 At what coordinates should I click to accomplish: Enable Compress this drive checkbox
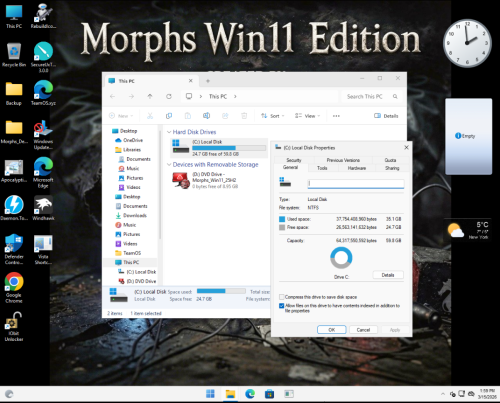point(282,297)
